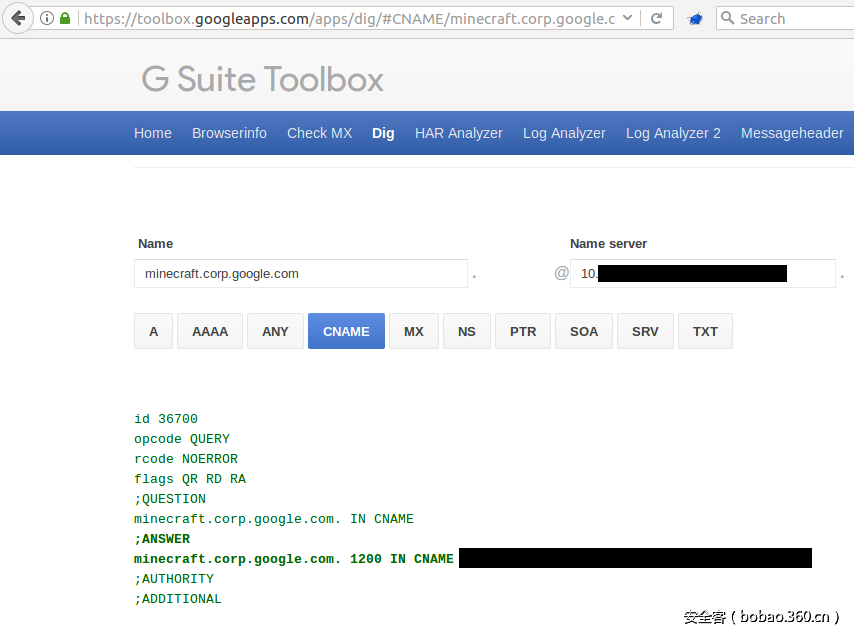Viewport: 854px width, 635px height.
Task: Open the Messageheader tab
Action: (x=792, y=133)
